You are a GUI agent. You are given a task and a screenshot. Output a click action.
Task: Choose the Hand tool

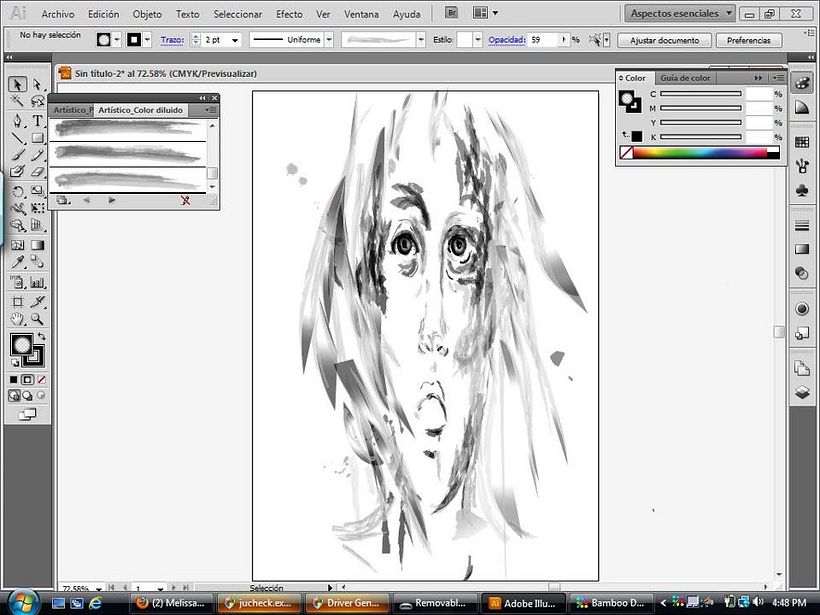coord(17,319)
